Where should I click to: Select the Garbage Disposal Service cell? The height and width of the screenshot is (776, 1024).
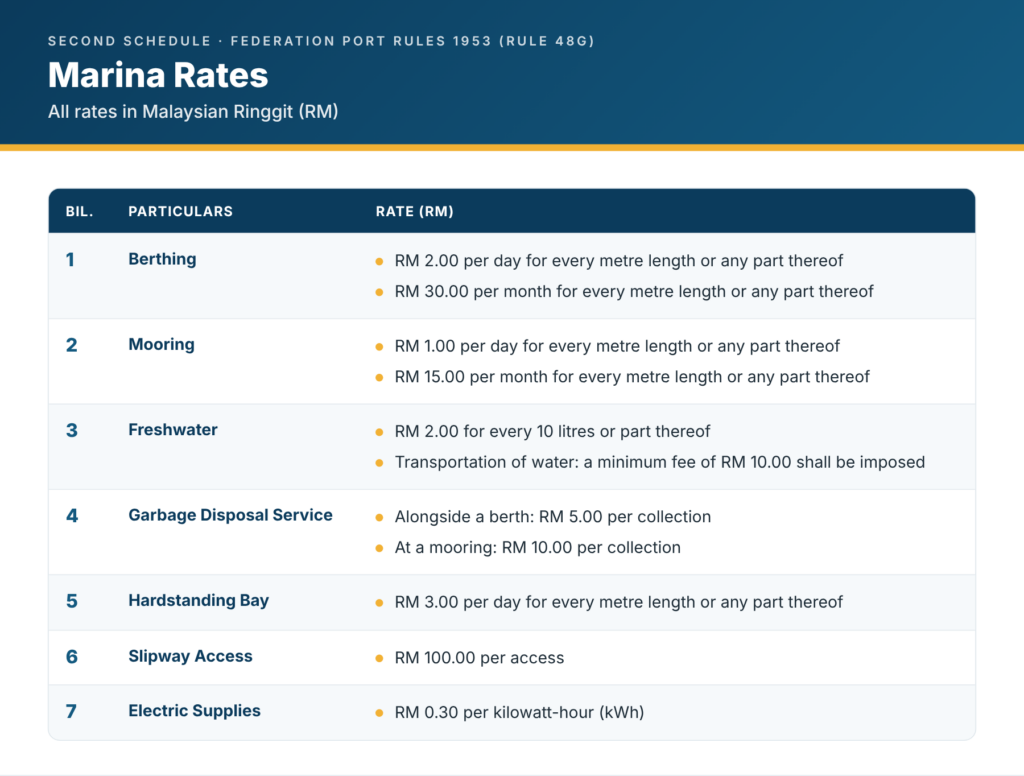click(x=231, y=515)
